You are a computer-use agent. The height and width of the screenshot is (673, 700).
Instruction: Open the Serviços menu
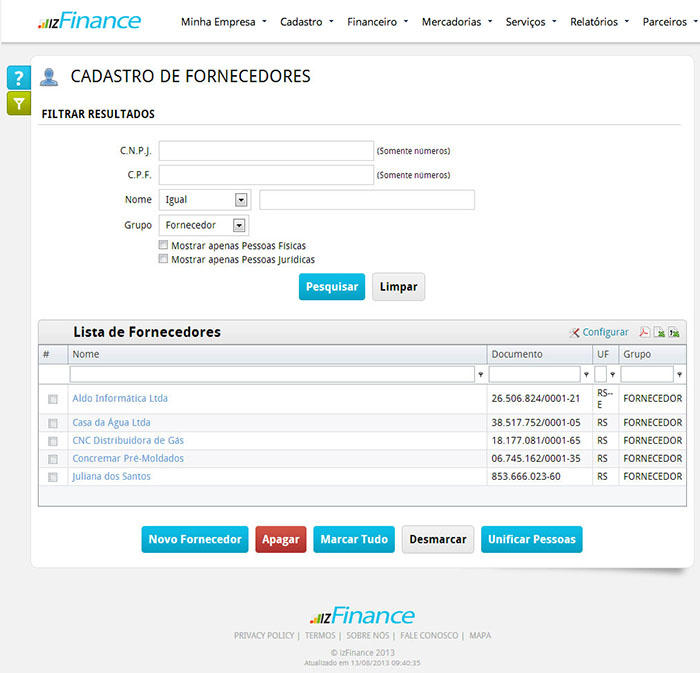pyautogui.click(x=531, y=22)
